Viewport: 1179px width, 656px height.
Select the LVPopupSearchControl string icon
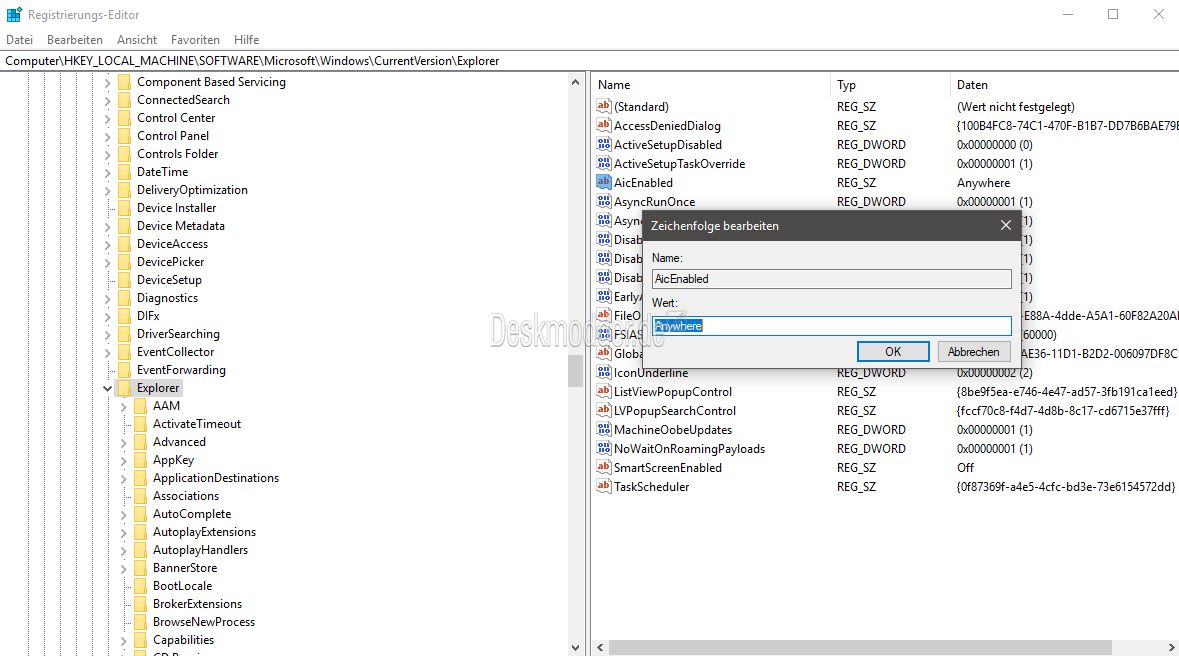coord(603,410)
